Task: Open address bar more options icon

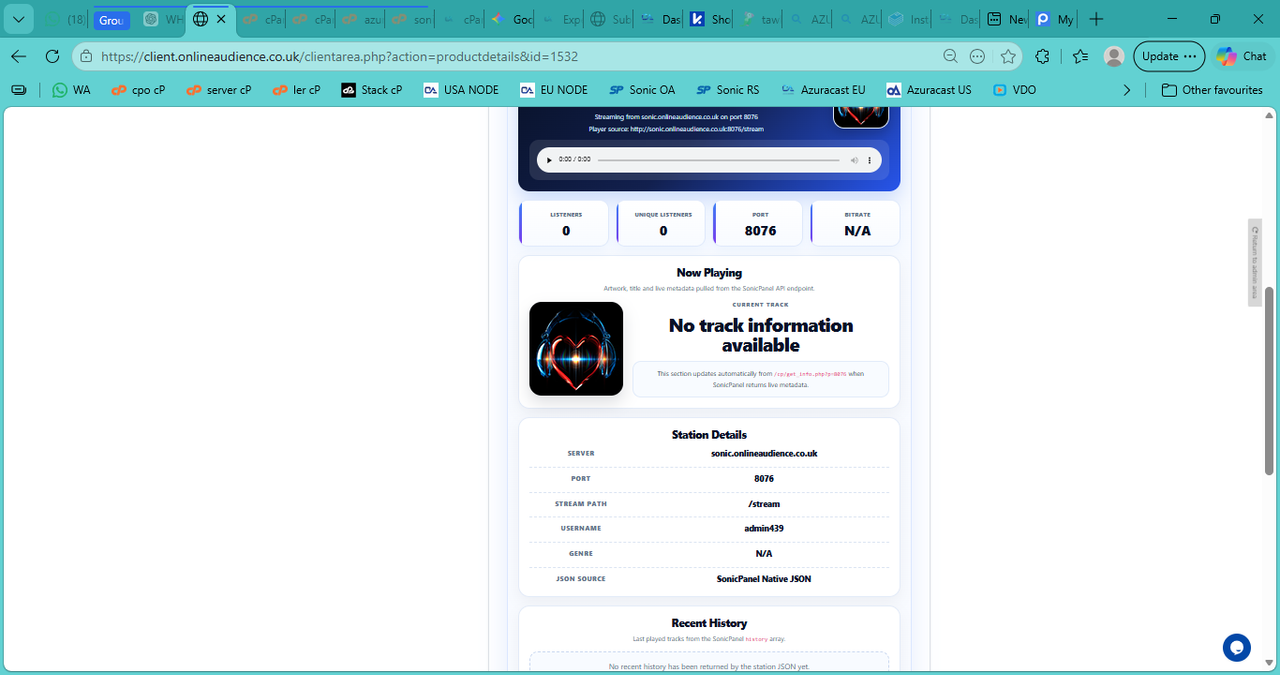Action: pyautogui.click(x=978, y=56)
